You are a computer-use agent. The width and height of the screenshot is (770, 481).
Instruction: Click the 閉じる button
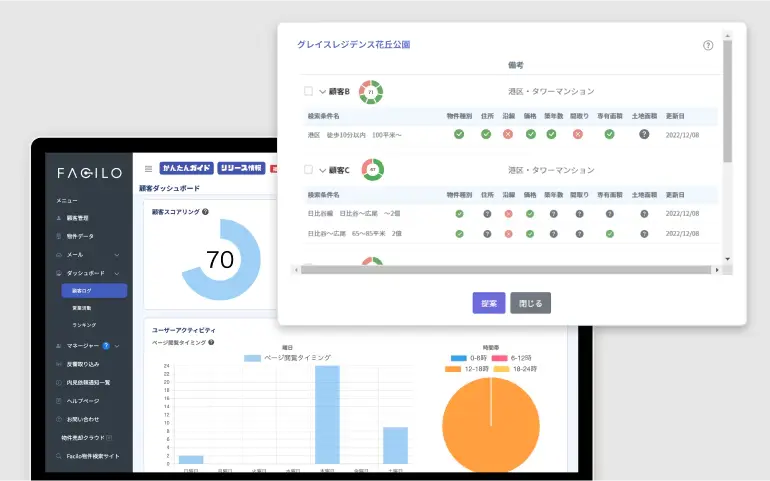(530, 303)
